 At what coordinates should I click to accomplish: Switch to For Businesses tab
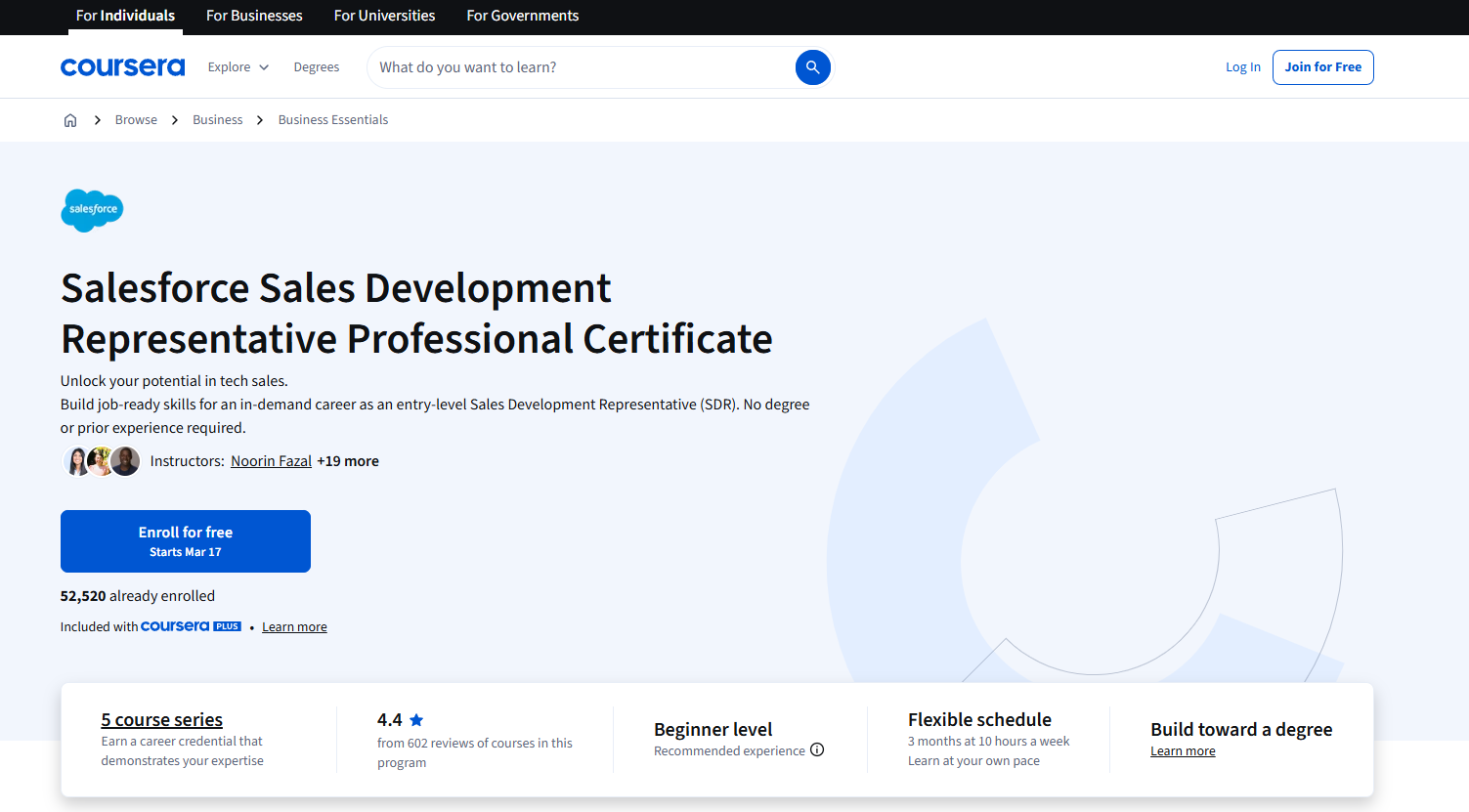tap(254, 16)
